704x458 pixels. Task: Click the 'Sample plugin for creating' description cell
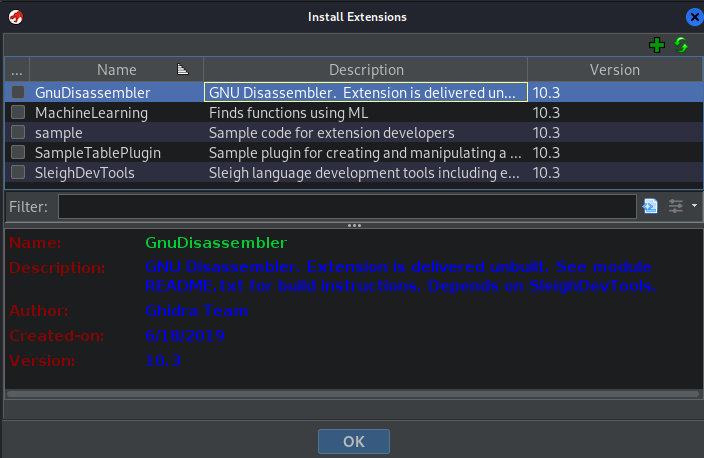[x=365, y=153]
